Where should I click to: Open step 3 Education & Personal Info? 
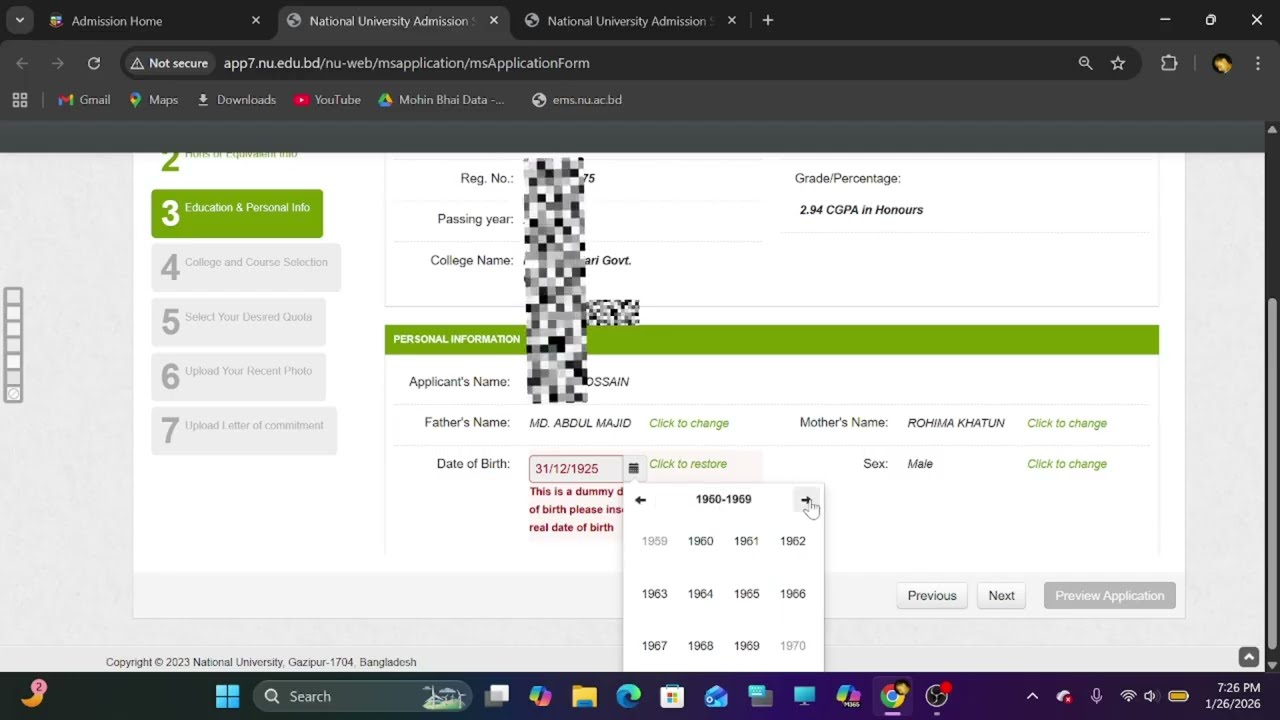(x=237, y=213)
